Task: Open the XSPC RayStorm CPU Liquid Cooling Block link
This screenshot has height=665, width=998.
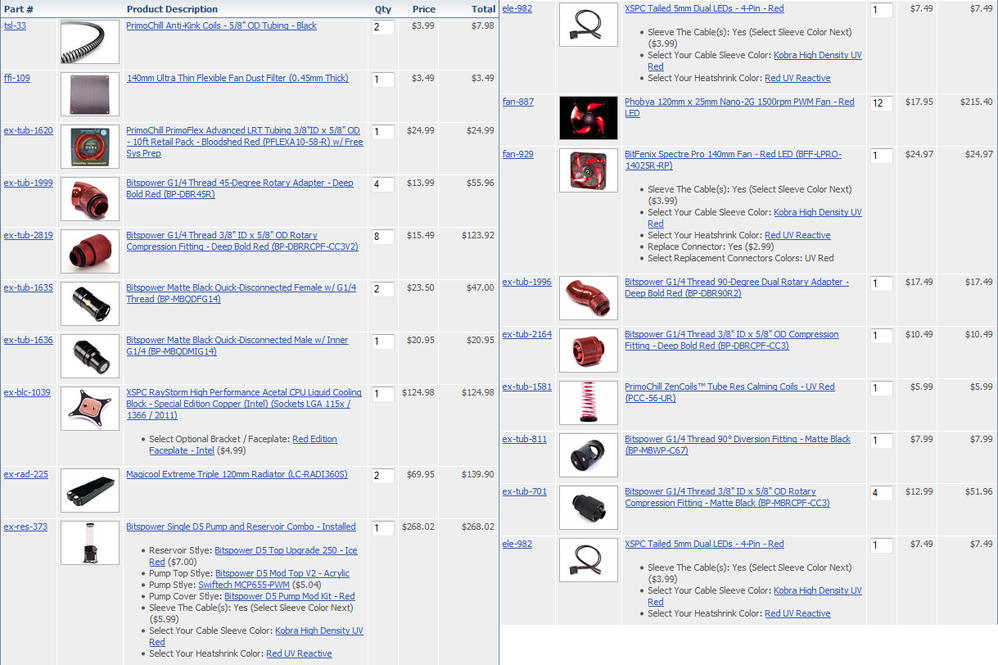Action: [244, 404]
